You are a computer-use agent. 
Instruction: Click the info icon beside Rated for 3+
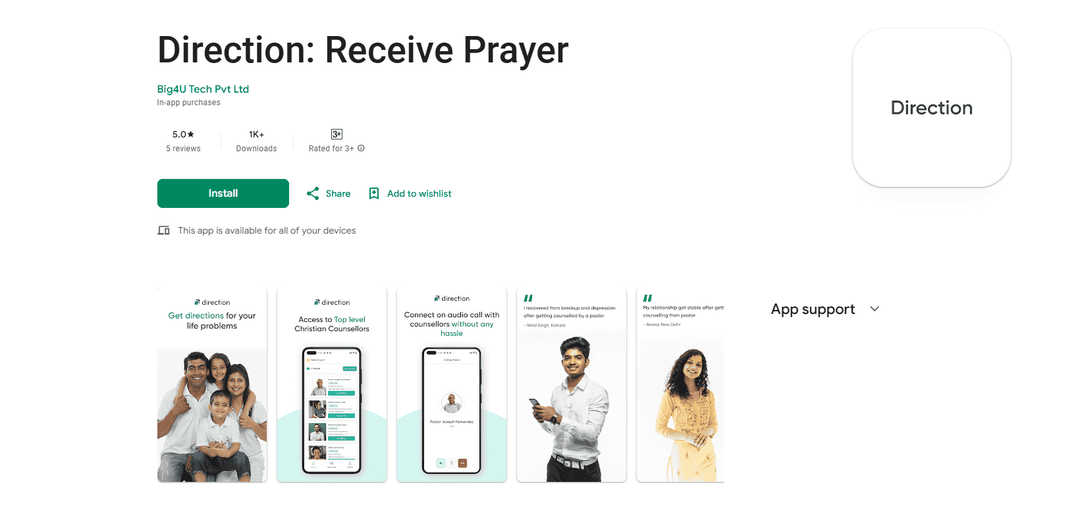pyautogui.click(x=361, y=148)
